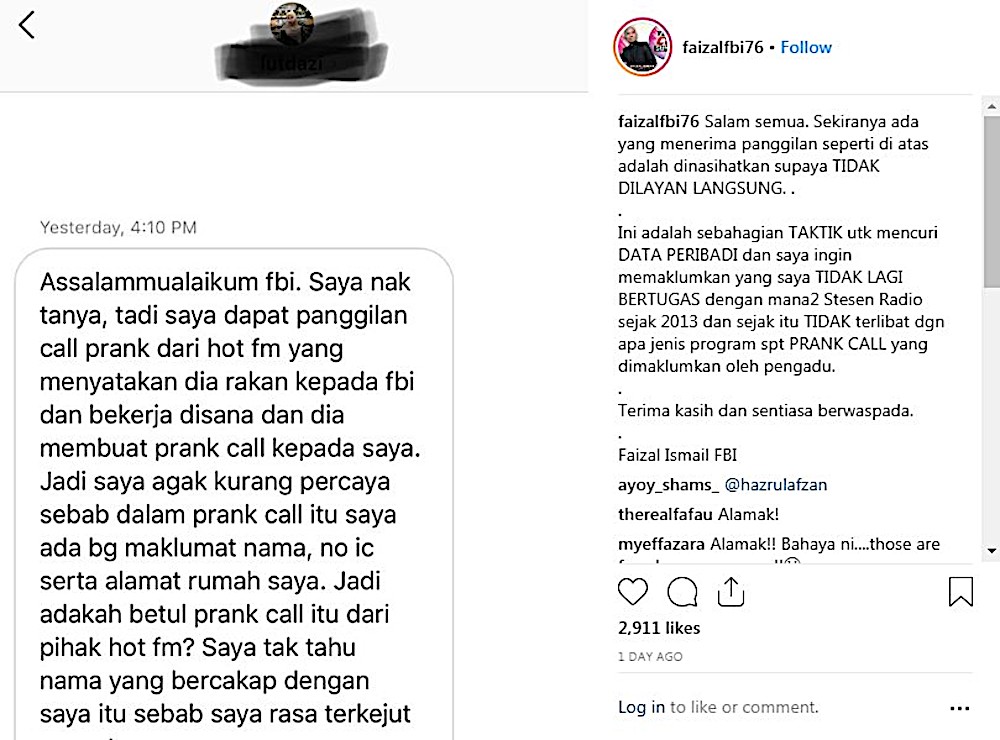The image size is (1000, 740).
Task: Save the post with the bookmark icon
Action: pyautogui.click(x=960, y=591)
